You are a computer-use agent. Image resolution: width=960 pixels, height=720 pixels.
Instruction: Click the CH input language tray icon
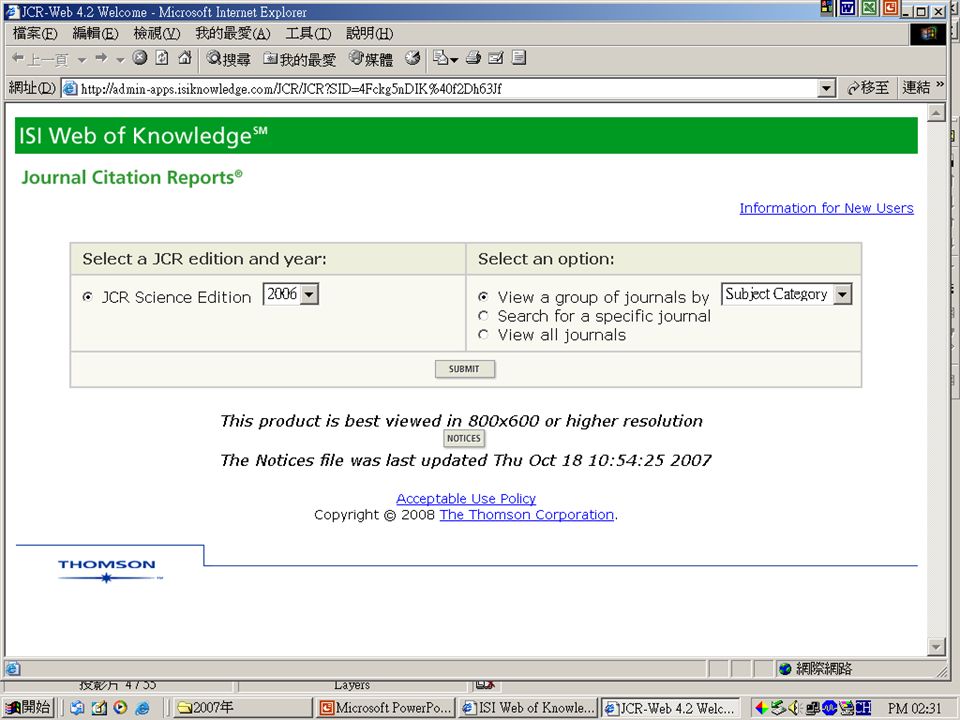tap(864, 708)
